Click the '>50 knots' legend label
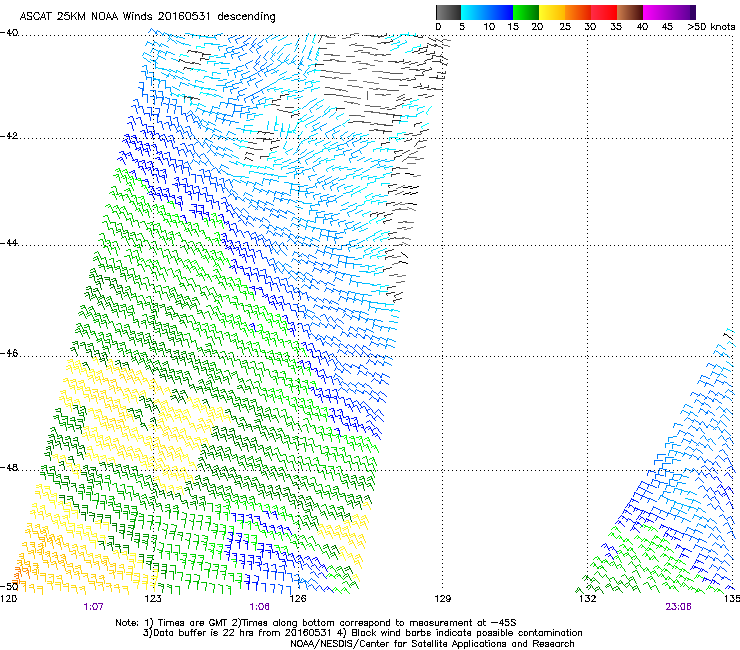The width and height of the screenshot is (740, 650). [x=711, y=27]
